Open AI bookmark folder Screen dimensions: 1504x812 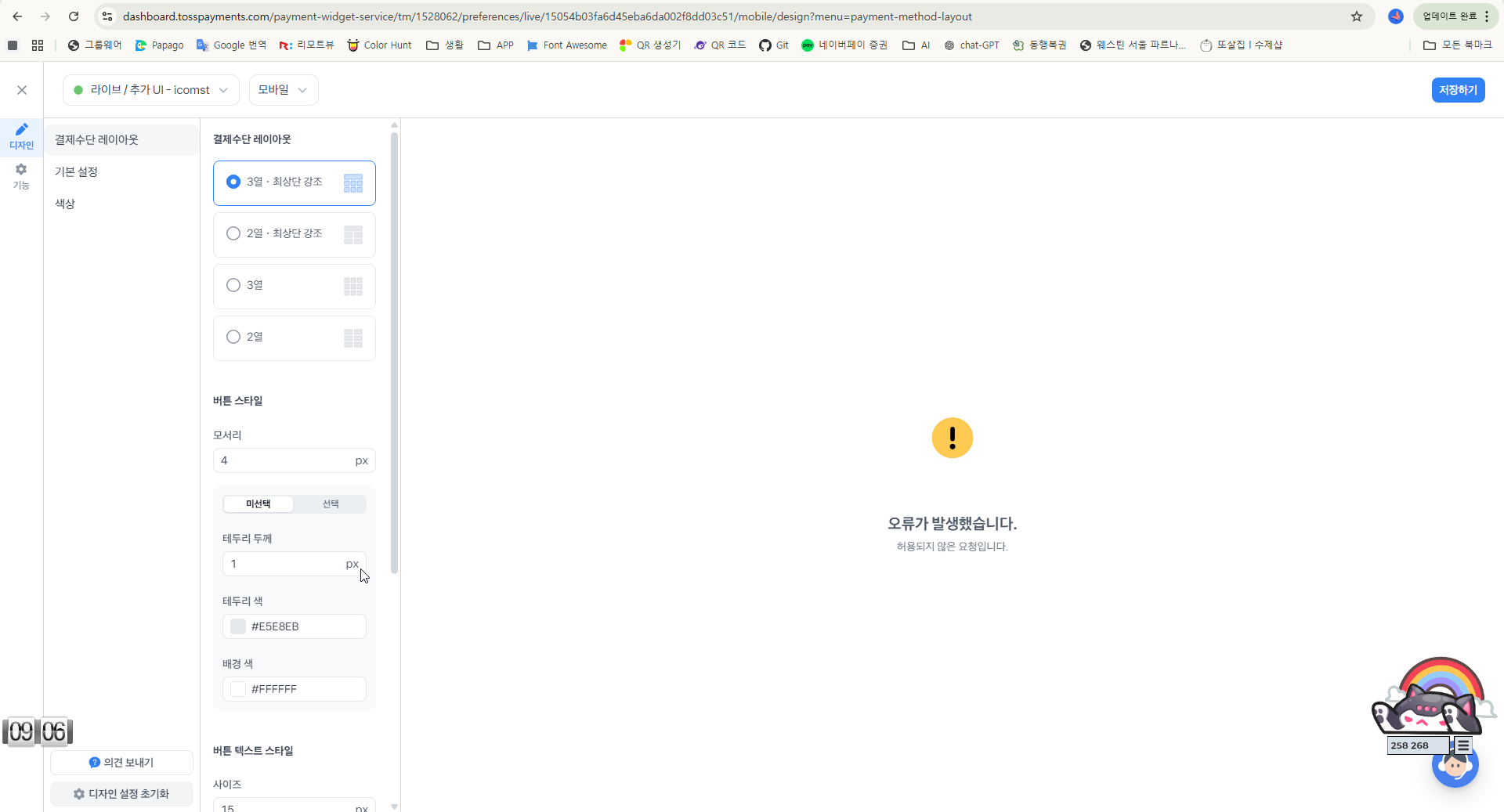pos(916,45)
